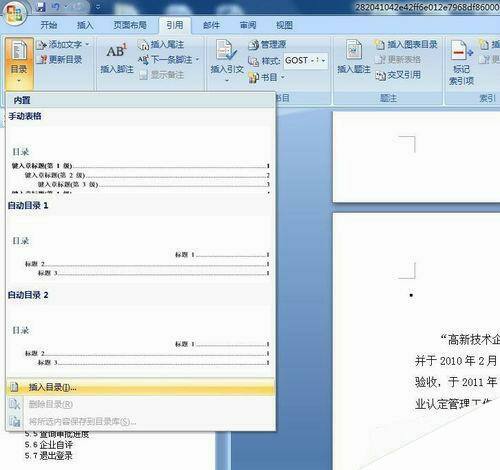The width and height of the screenshot is (500, 470).
Task: Open the 样式 GOST style combo box
Action: pyautogui.click(x=305, y=61)
